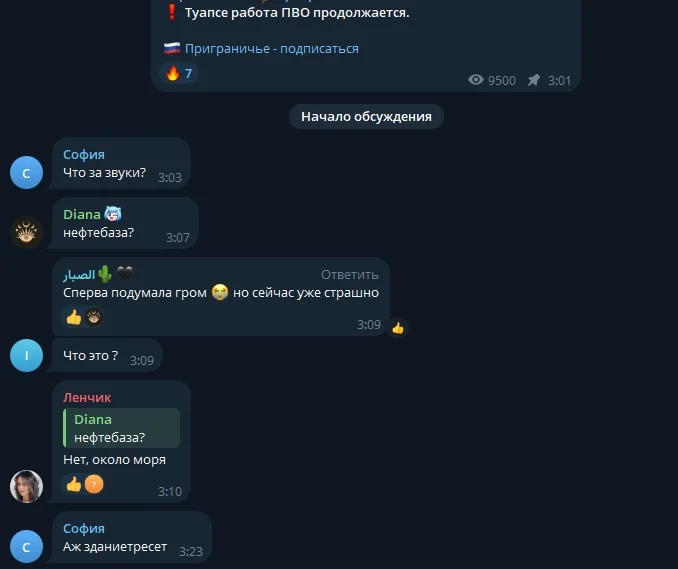The width and height of the screenshot is (678, 569).
Task: Click the thumbs-up quick reaction beside the 3:09 message
Action: [398, 329]
